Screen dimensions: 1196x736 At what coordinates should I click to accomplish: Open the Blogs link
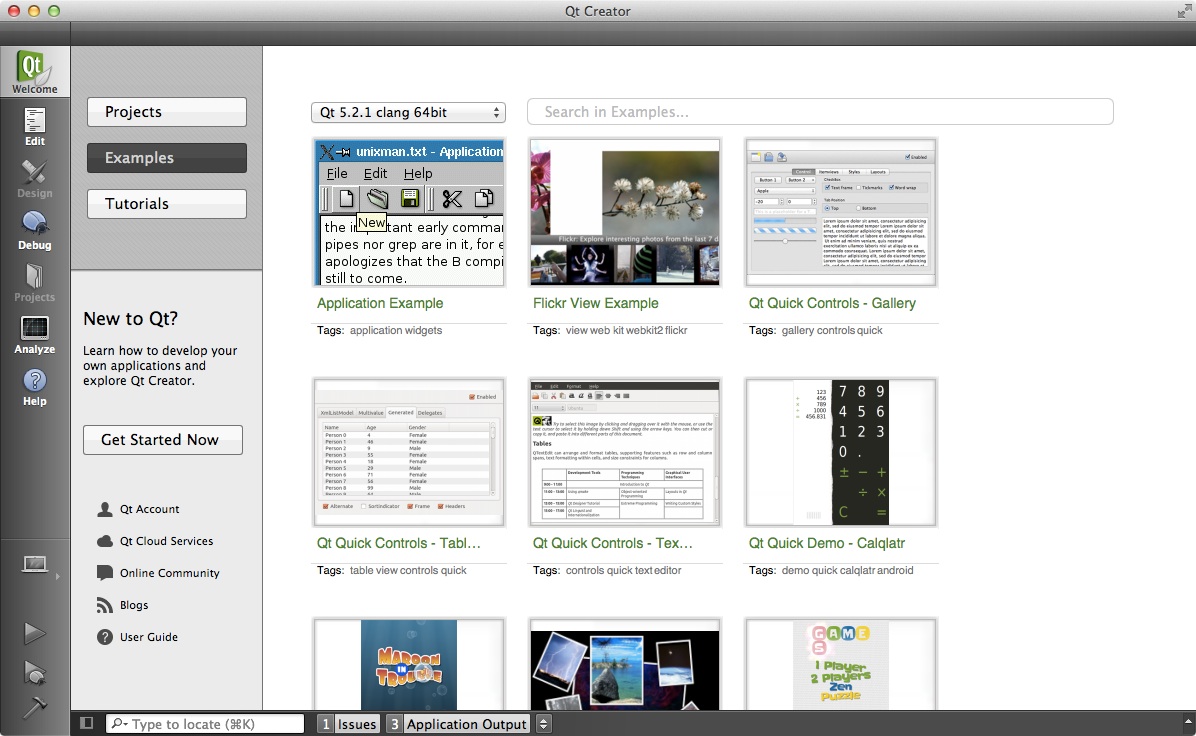click(x=134, y=606)
